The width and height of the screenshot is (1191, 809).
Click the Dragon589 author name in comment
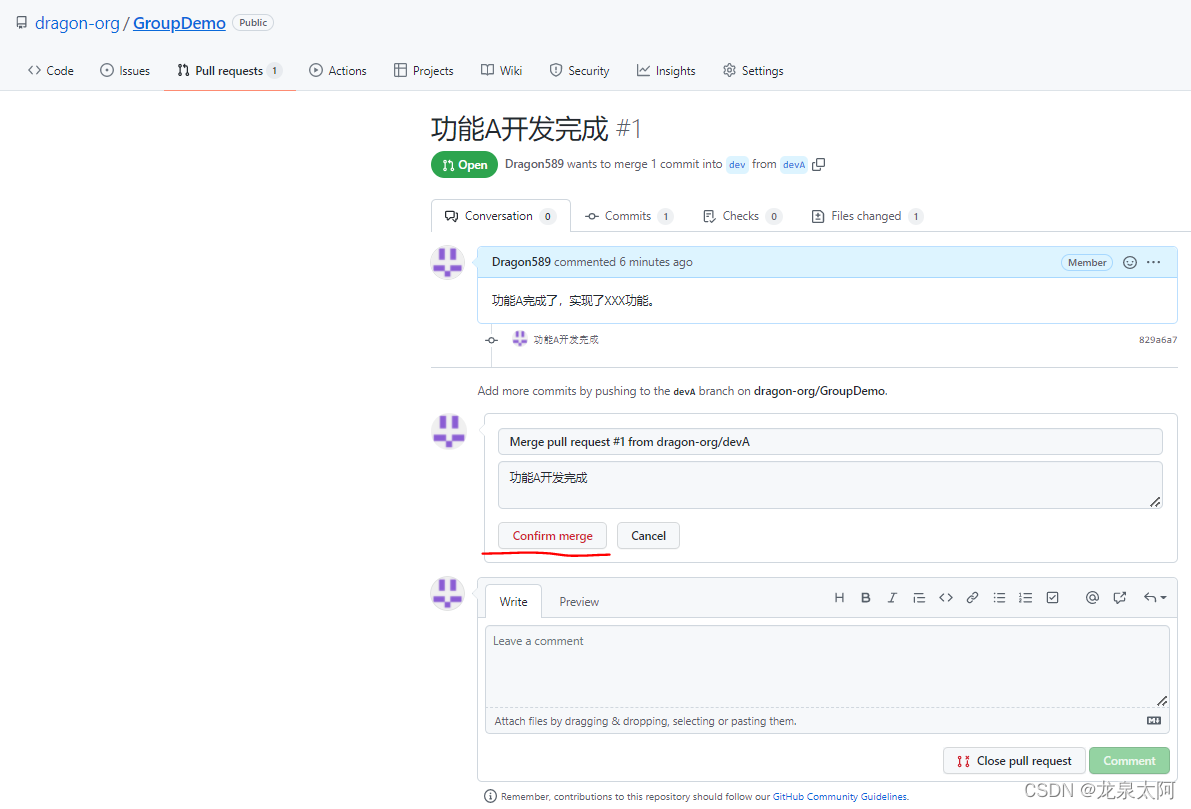[521, 262]
